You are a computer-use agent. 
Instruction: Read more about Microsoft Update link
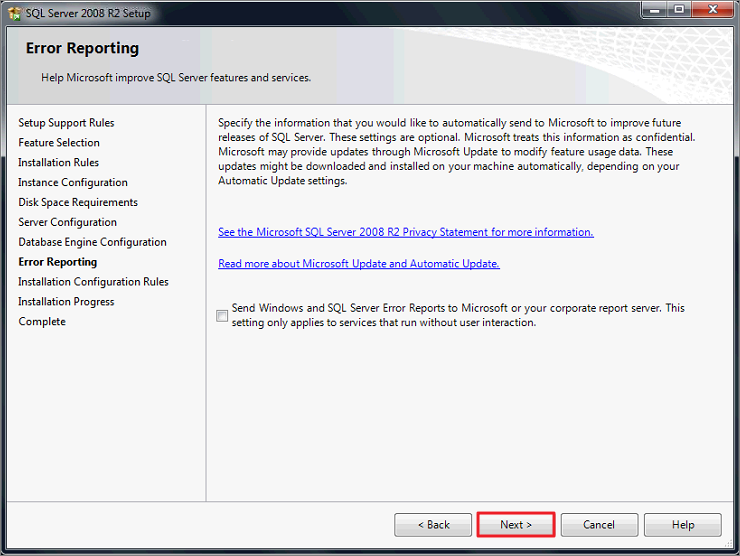pos(359,263)
